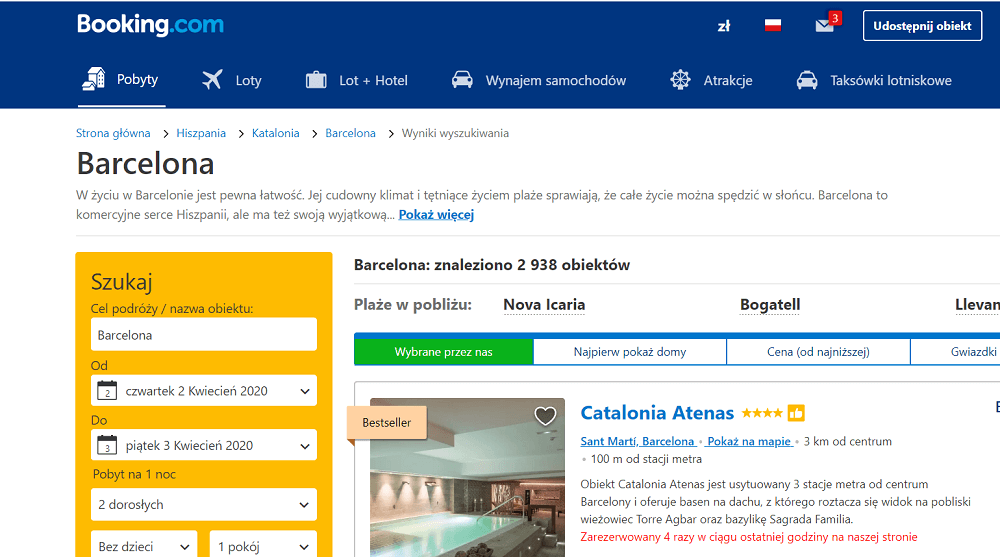Open notifications envelope icon with 3 badge
This screenshot has width=1000, height=557.
tap(827, 23)
